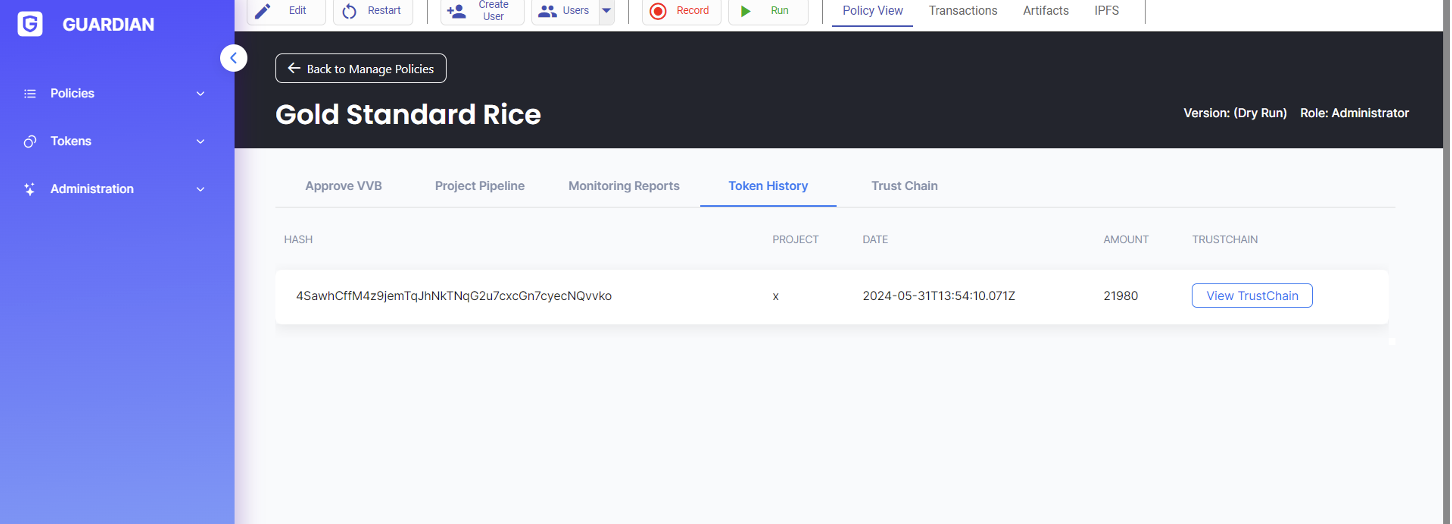Switch to the IPFS view

coord(1106,11)
